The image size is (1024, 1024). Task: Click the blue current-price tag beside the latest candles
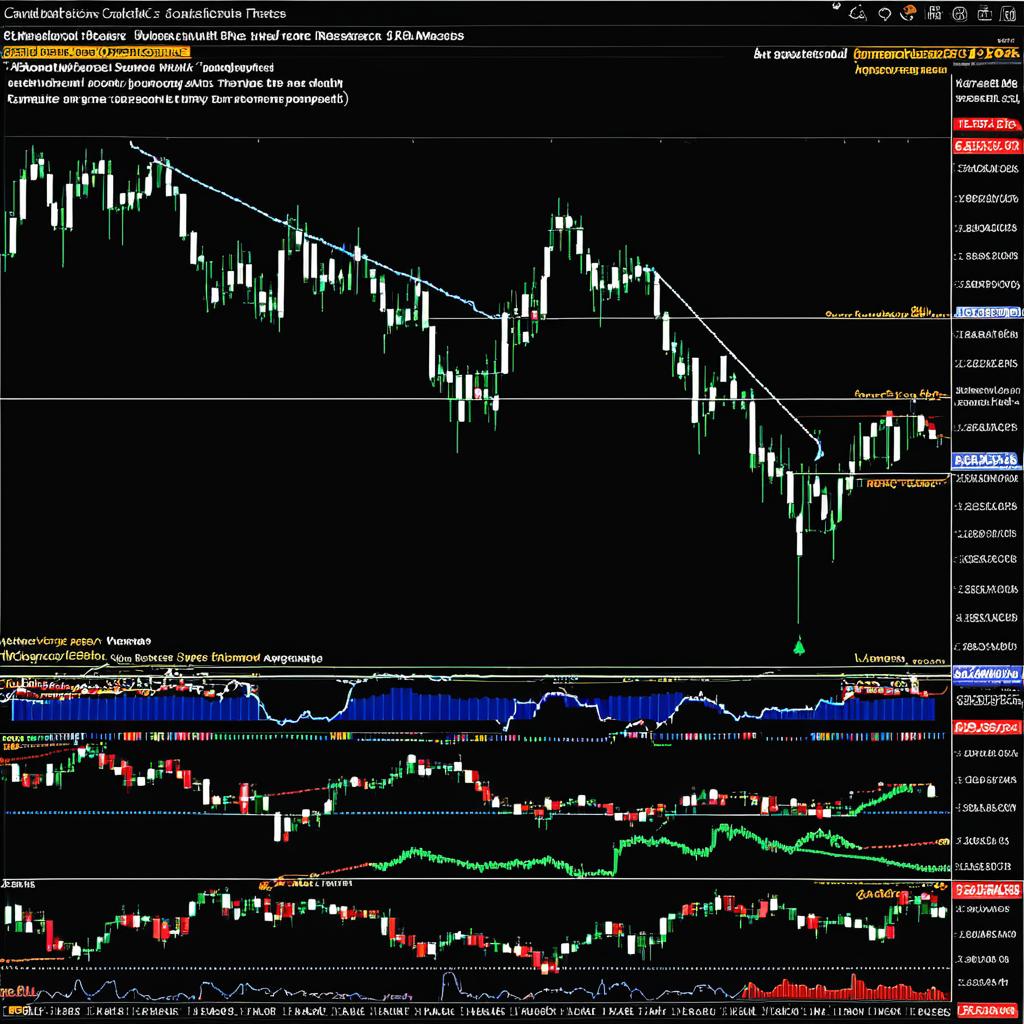(x=985, y=460)
